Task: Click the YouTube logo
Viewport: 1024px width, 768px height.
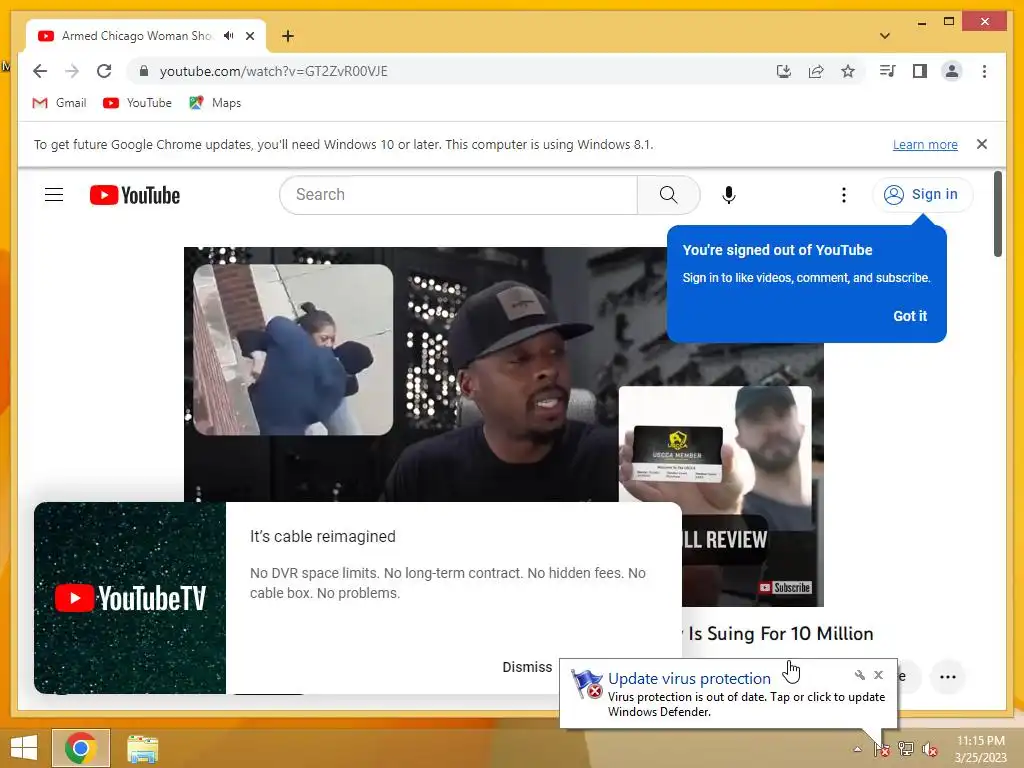Action: (135, 195)
